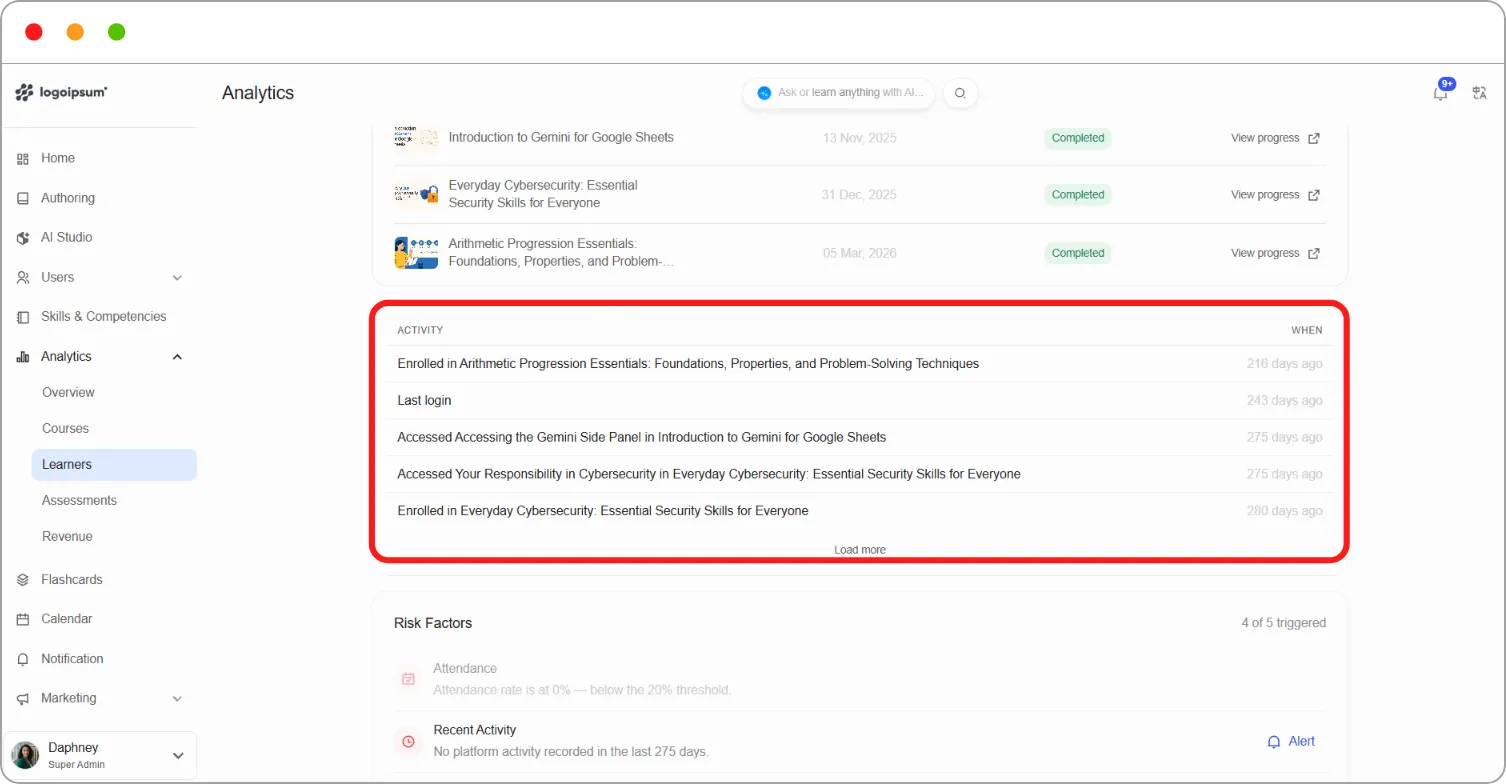Click the Home sidebar icon
The image size is (1506, 784).
pos(23,159)
